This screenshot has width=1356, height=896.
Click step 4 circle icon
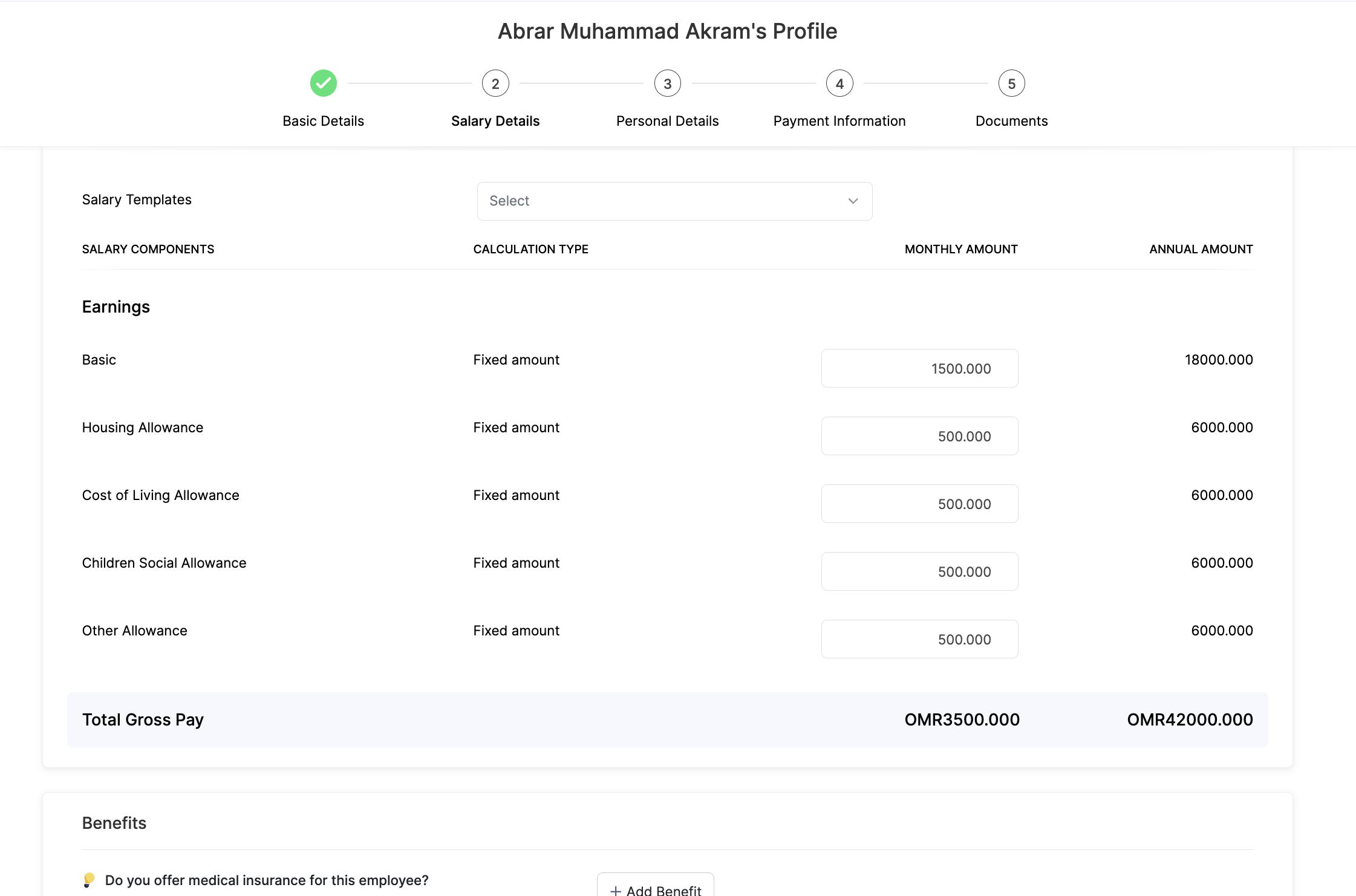[x=839, y=83]
